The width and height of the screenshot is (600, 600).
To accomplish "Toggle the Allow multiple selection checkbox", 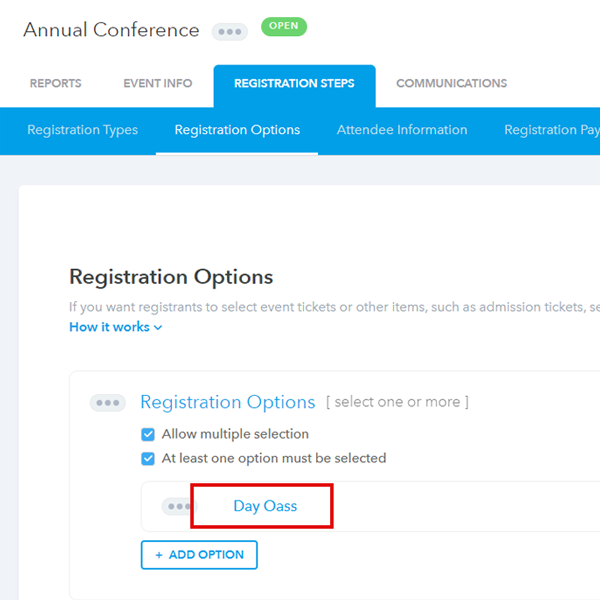I will pos(148,434).
